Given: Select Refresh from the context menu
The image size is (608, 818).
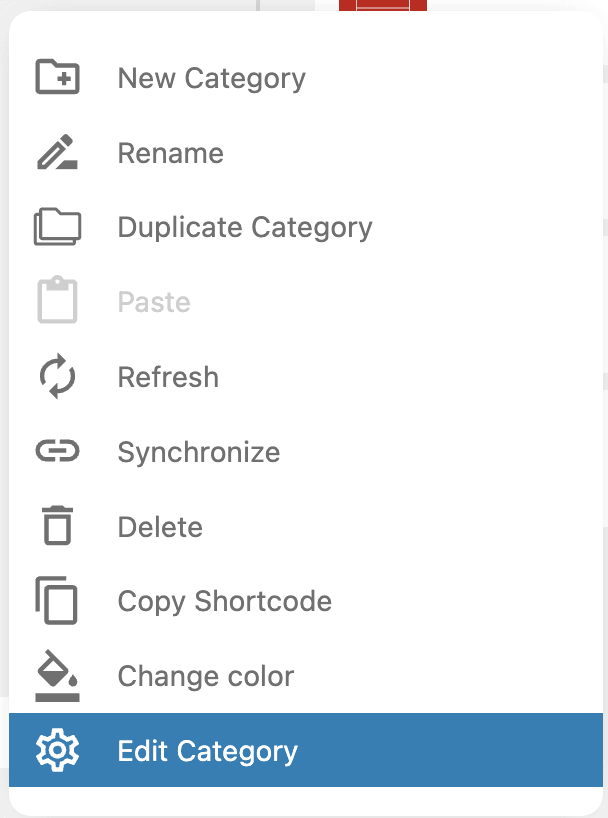Looking at the screenshot, I should [168, 377].
